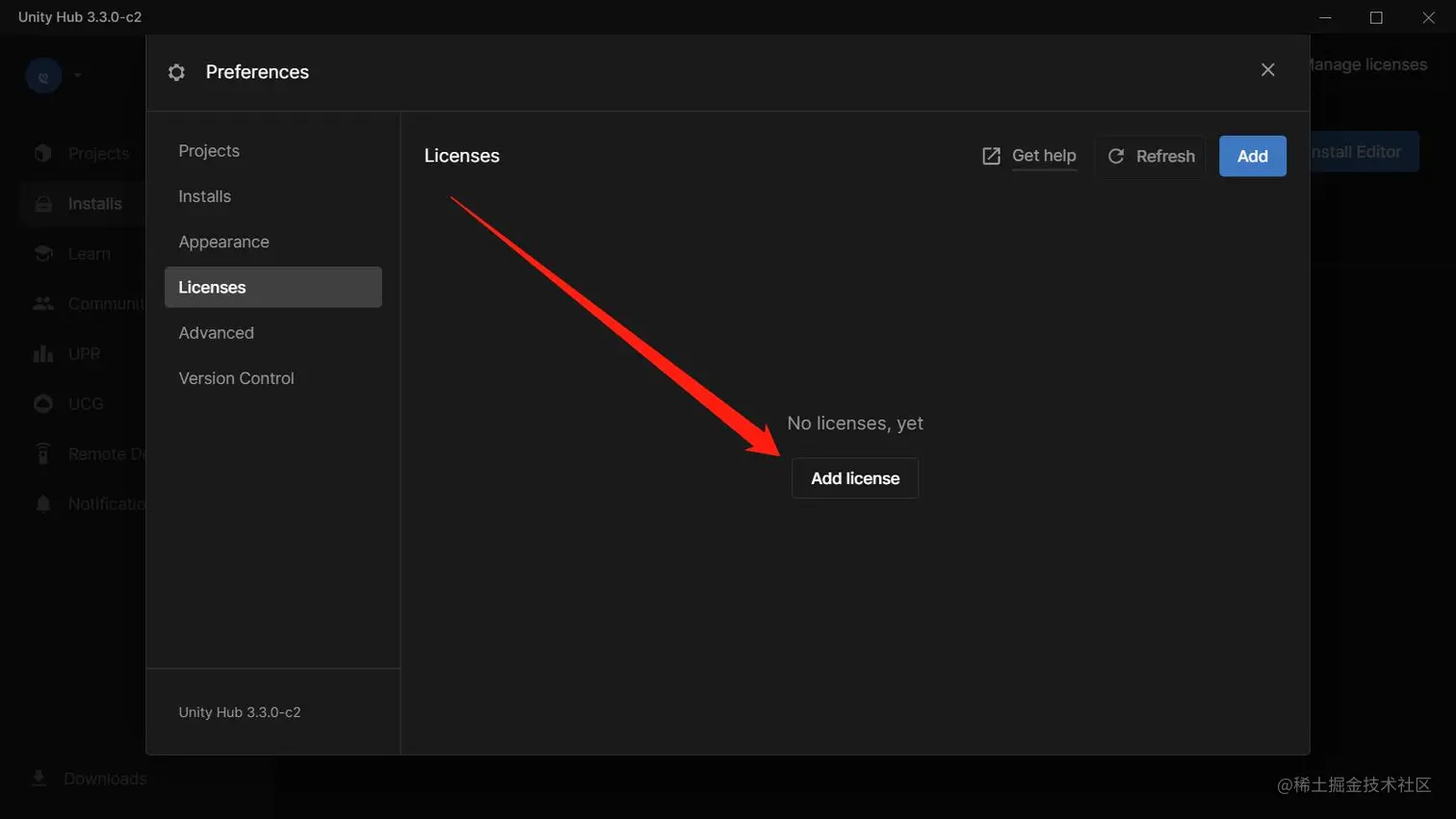The width and height of the screenshot is (1456, 819).
Task: Click the UCG icon in sidebar
Action: 42,403
